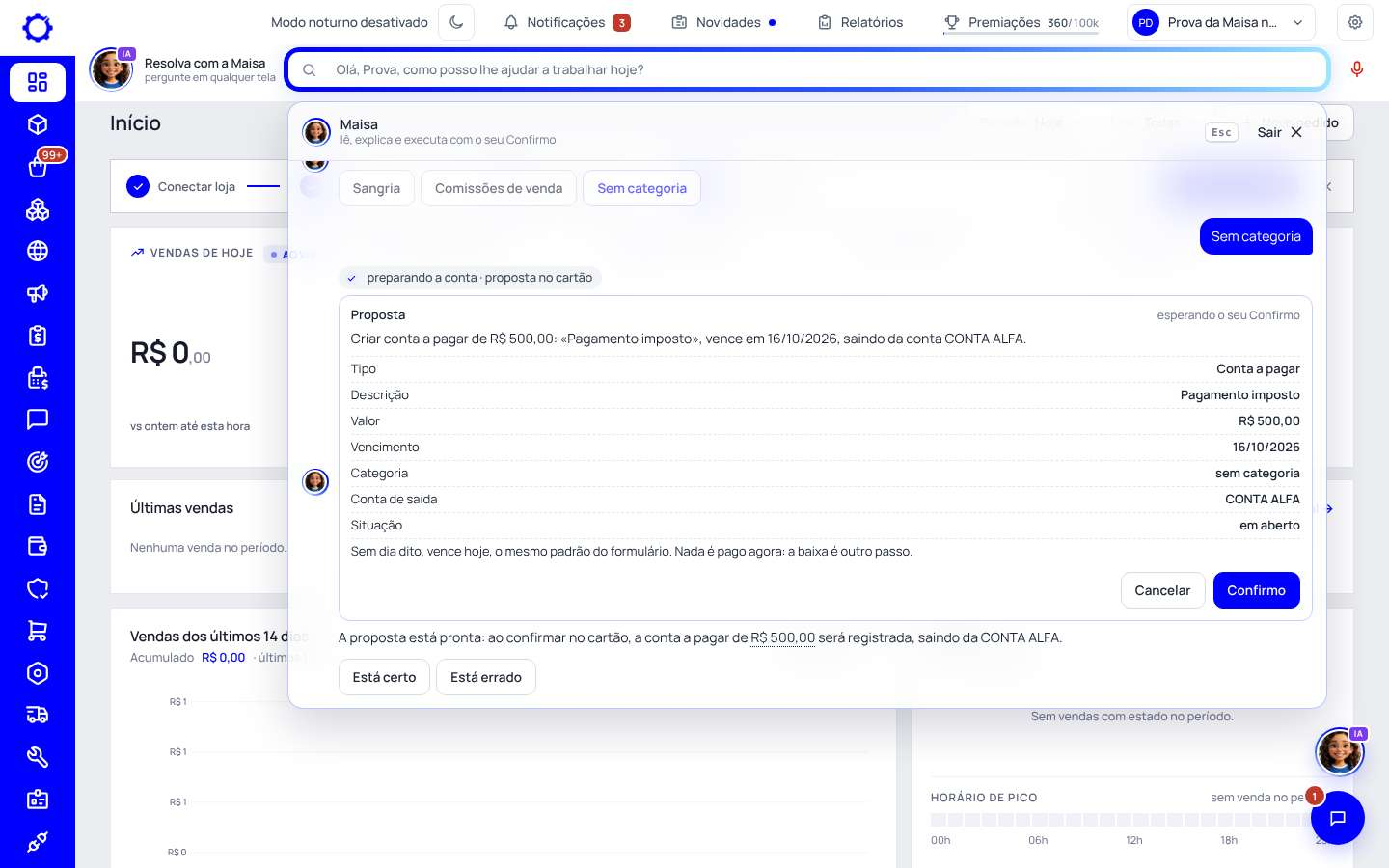Open the wrench tools icon in sidebar
1389x868 pixels.
[38, 757]
